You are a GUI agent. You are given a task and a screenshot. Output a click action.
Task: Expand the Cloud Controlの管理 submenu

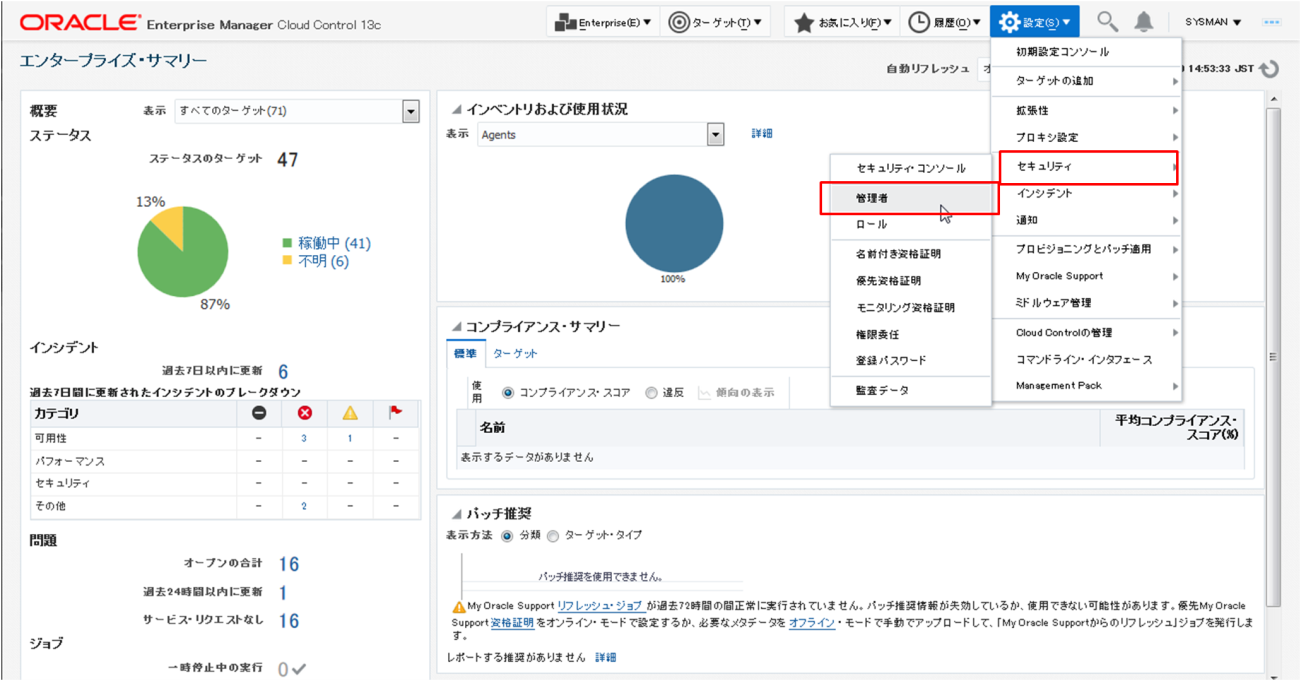click(x=1086, y=333)
